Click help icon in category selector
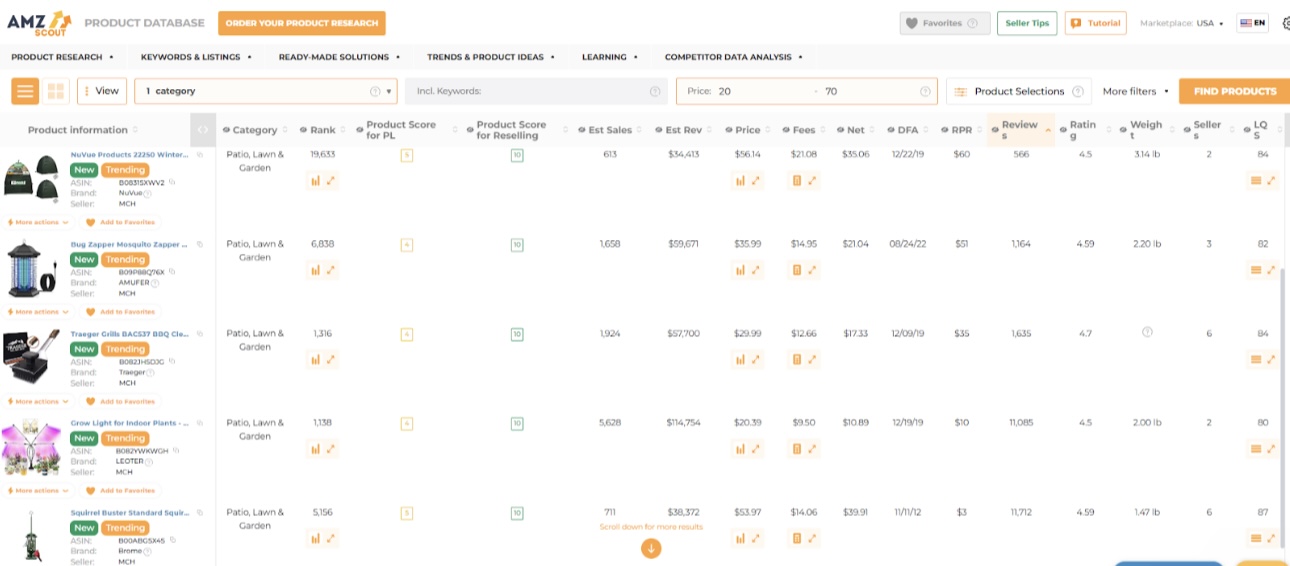1290x566 pixels. click(x=375, y=91)
